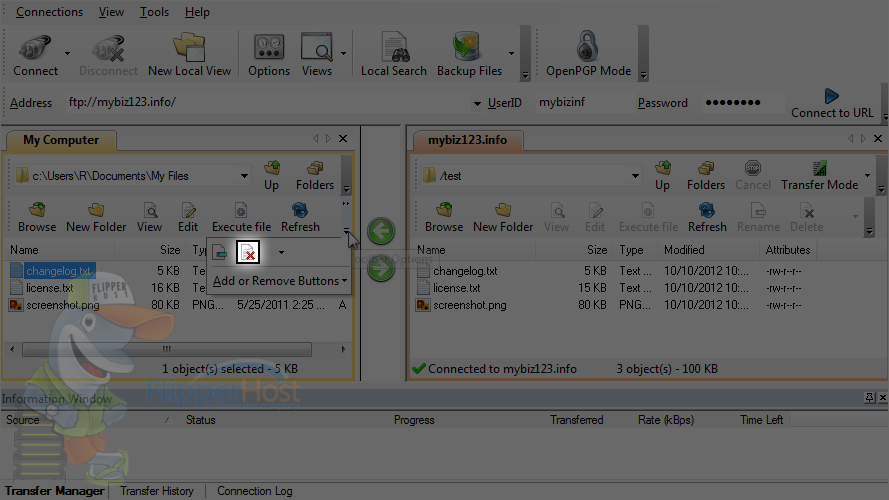Click the Connect toolbar icon
Screen dimensions: 889x500
(x=35, y=49)
